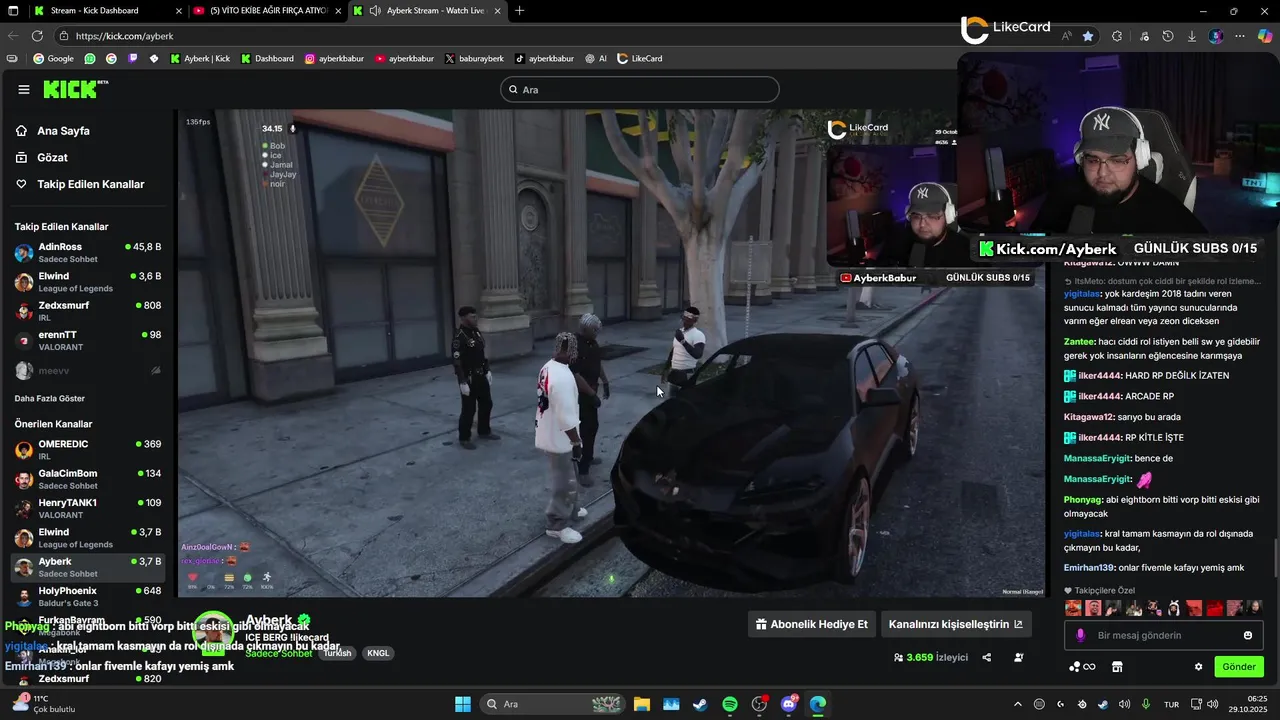Go to Ana Sayfa in sidebar

point(63,131)
